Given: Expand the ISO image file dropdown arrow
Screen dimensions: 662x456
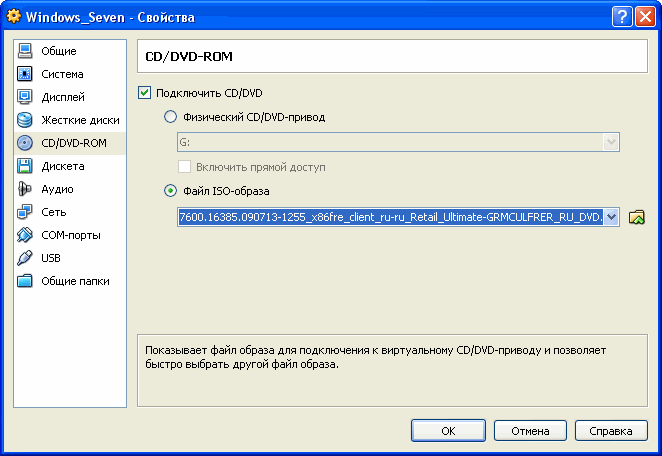Looking at the screenshot, I should pos(611,217).
